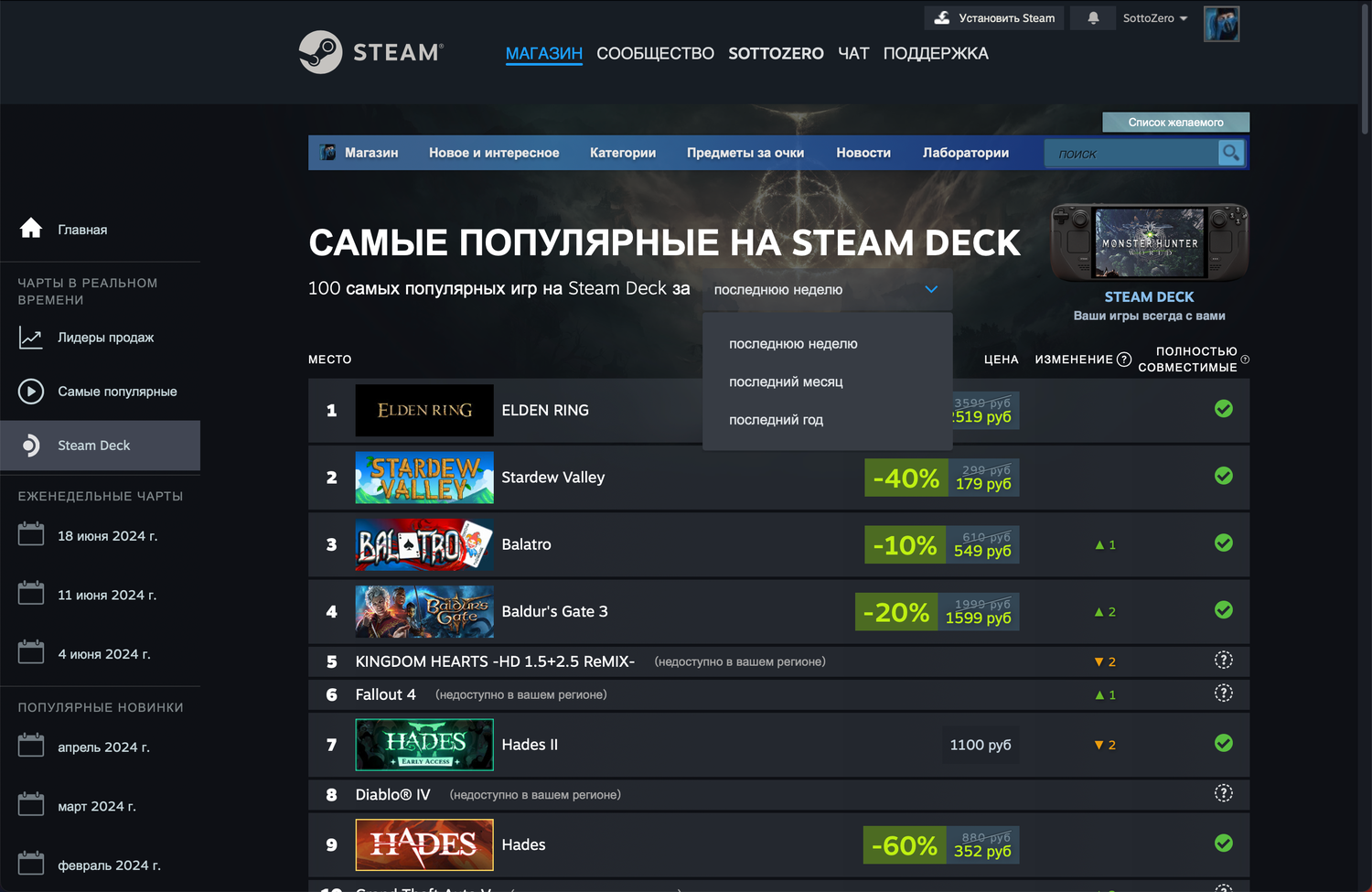
Task: Click the Главная home icon
Action: (x=31, y=229)
